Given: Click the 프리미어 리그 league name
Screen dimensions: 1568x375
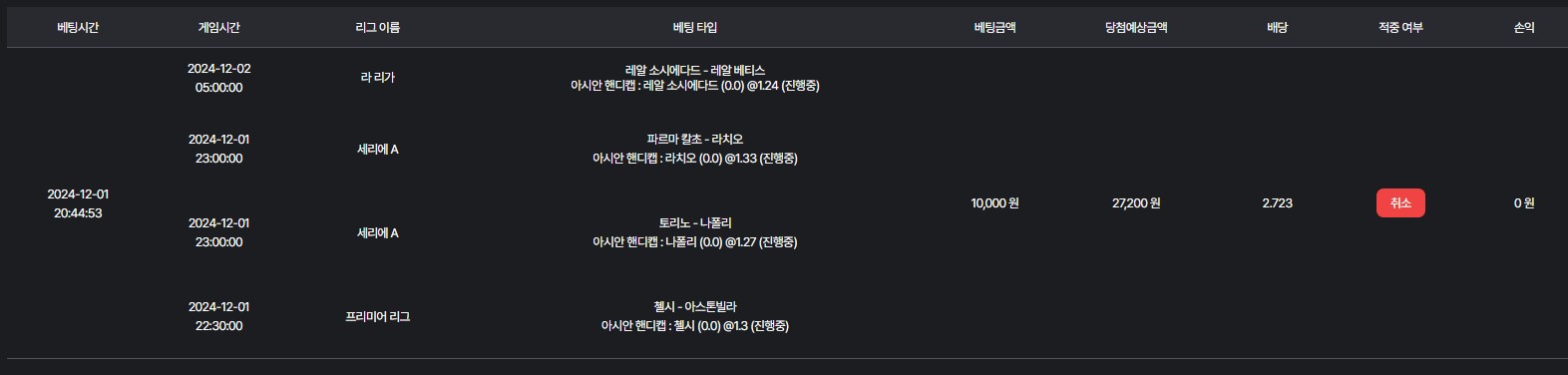Looking at the screenshot, I should click(377, 317).
